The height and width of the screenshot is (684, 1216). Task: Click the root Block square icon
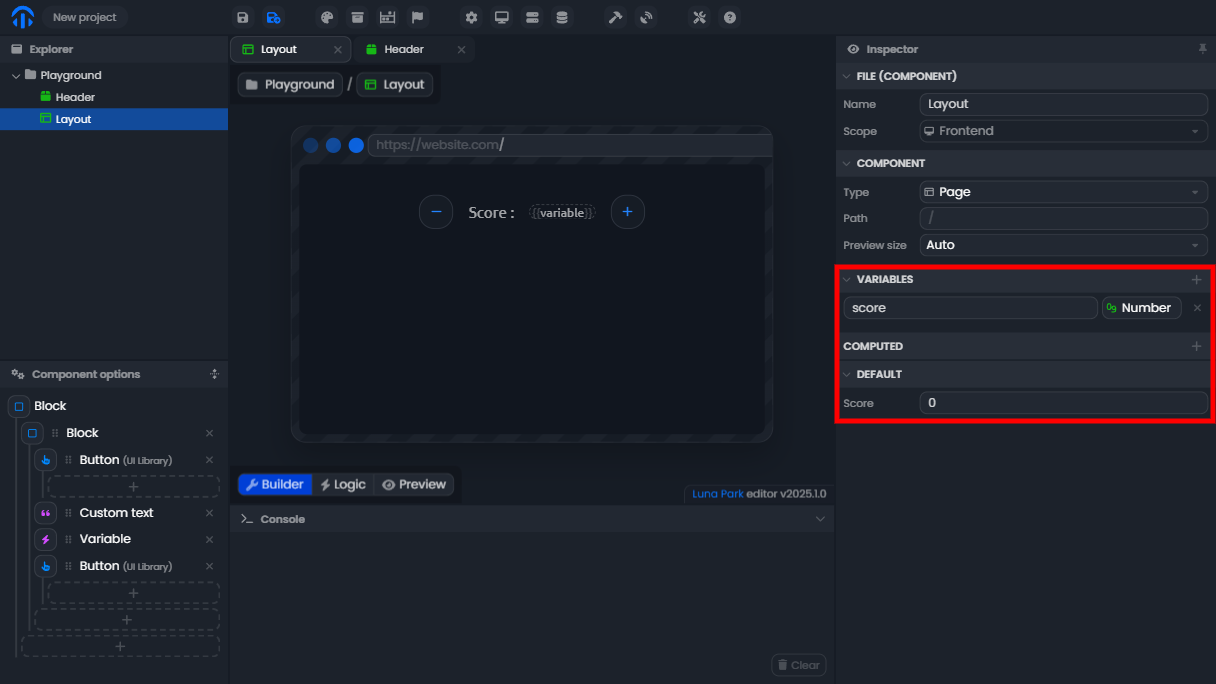click(x=19, y=407)
